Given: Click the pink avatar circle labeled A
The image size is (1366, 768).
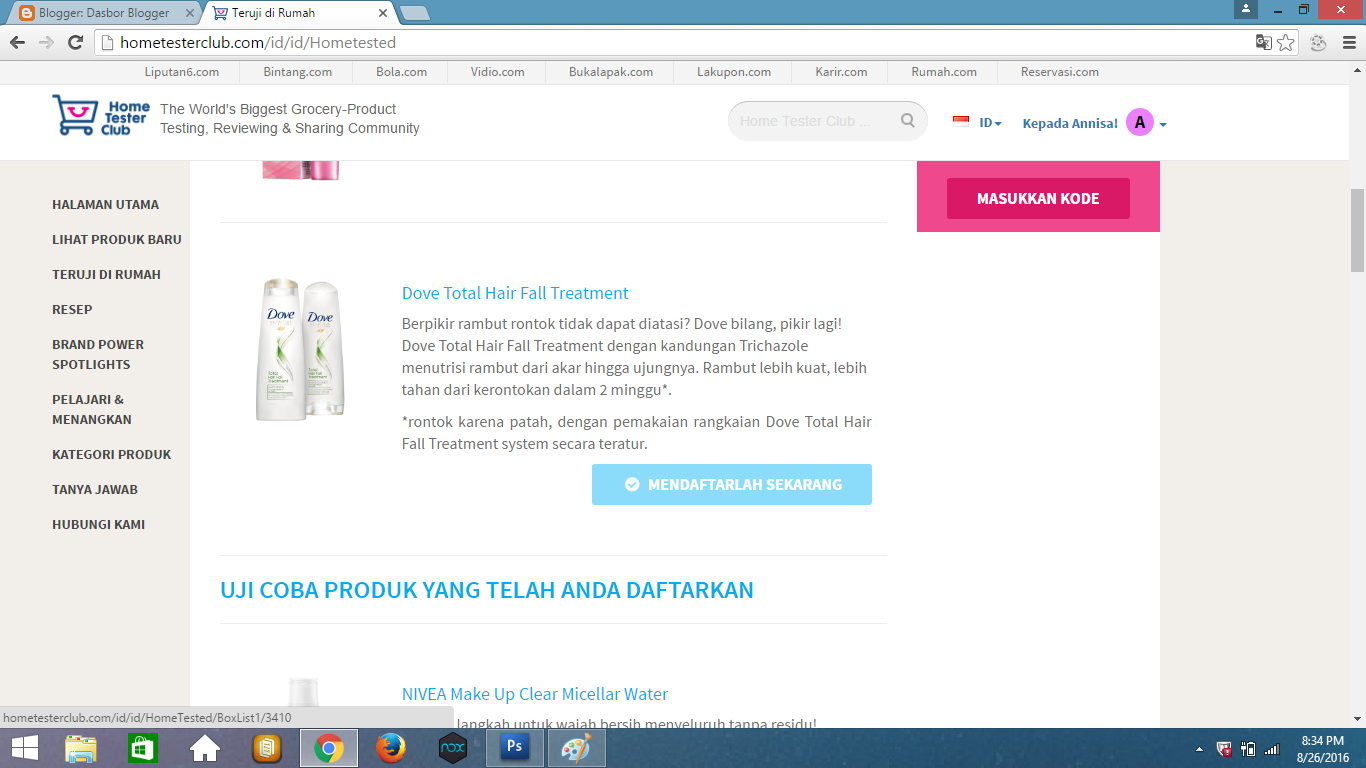Looking at the screenshot, I should 1139,122.
